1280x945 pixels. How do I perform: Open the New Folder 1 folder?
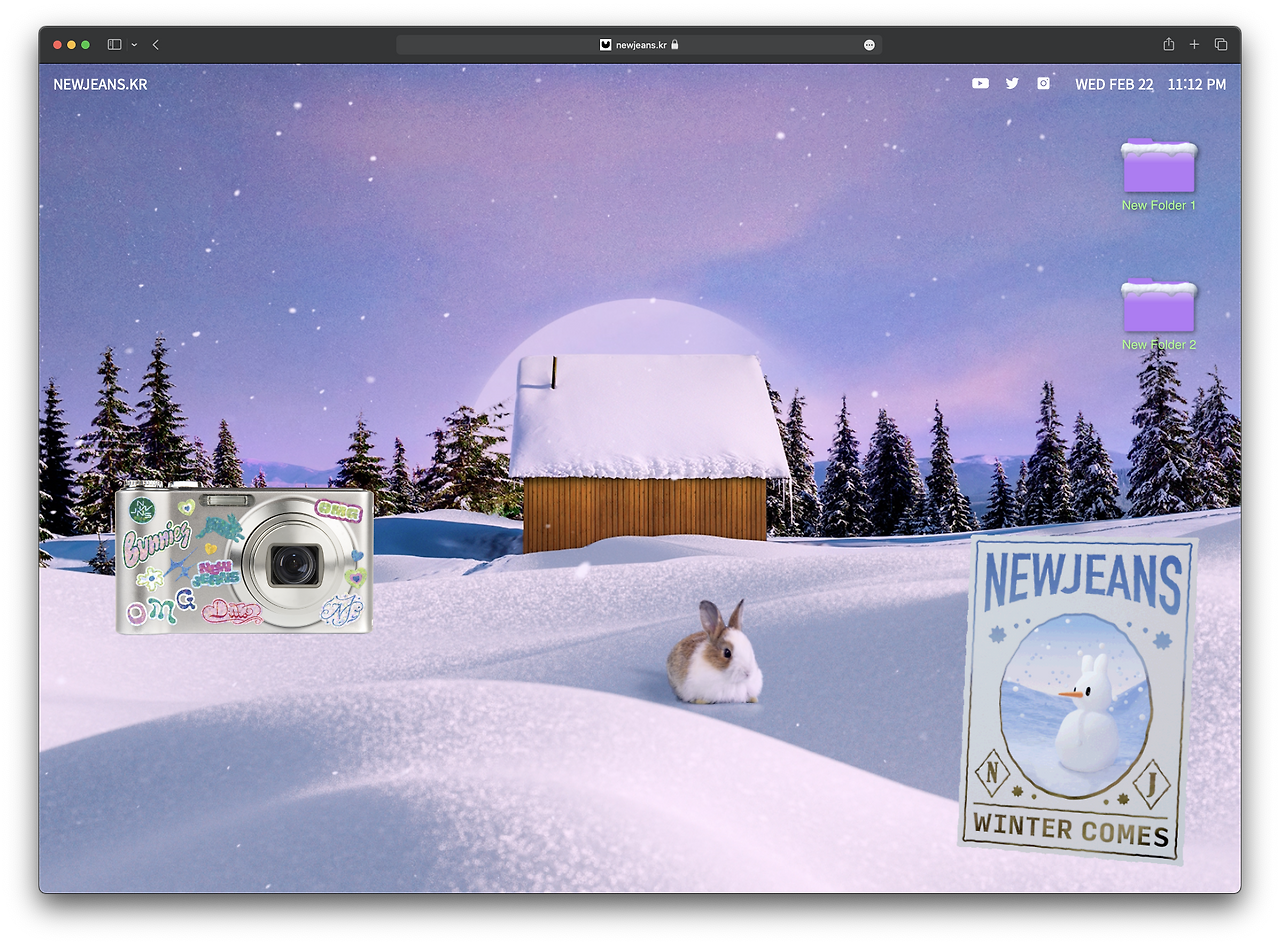pyautogui.click(x=1159, y=175)
